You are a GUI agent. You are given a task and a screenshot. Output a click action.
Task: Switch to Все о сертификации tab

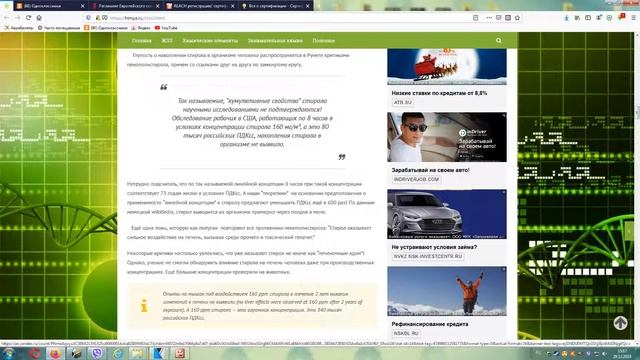click(276, 6)
